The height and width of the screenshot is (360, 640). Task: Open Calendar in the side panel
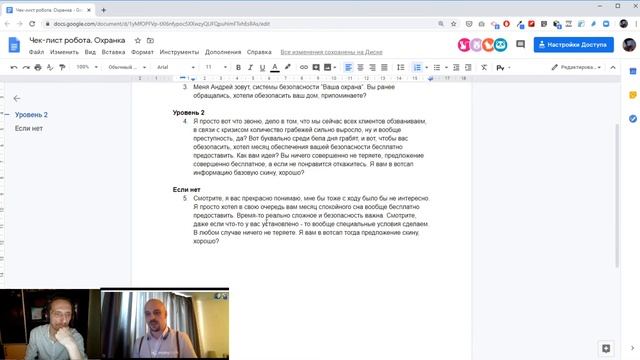(x=633, y=71)
